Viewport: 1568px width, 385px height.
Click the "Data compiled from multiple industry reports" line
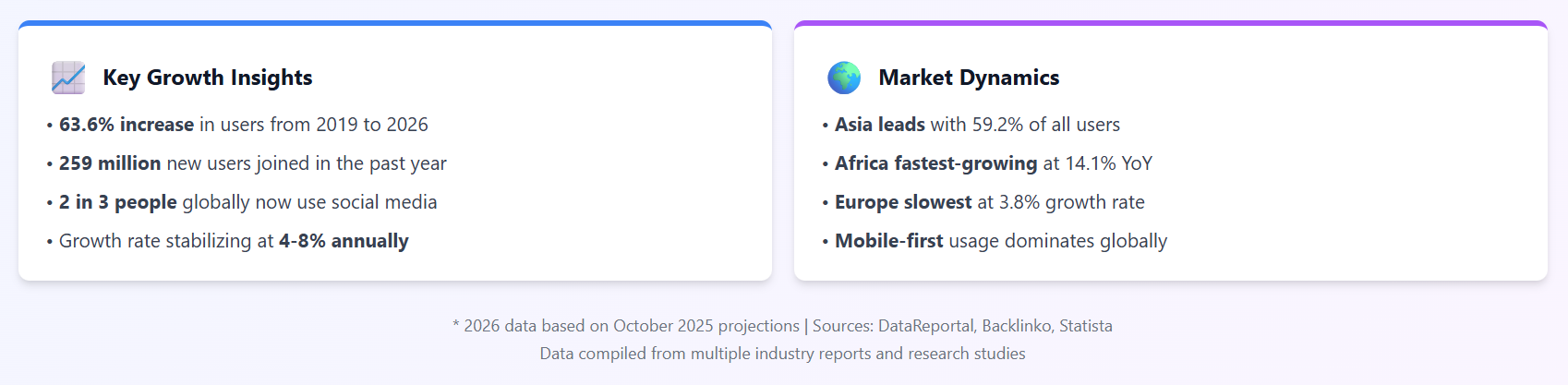(x=782, y=354)
